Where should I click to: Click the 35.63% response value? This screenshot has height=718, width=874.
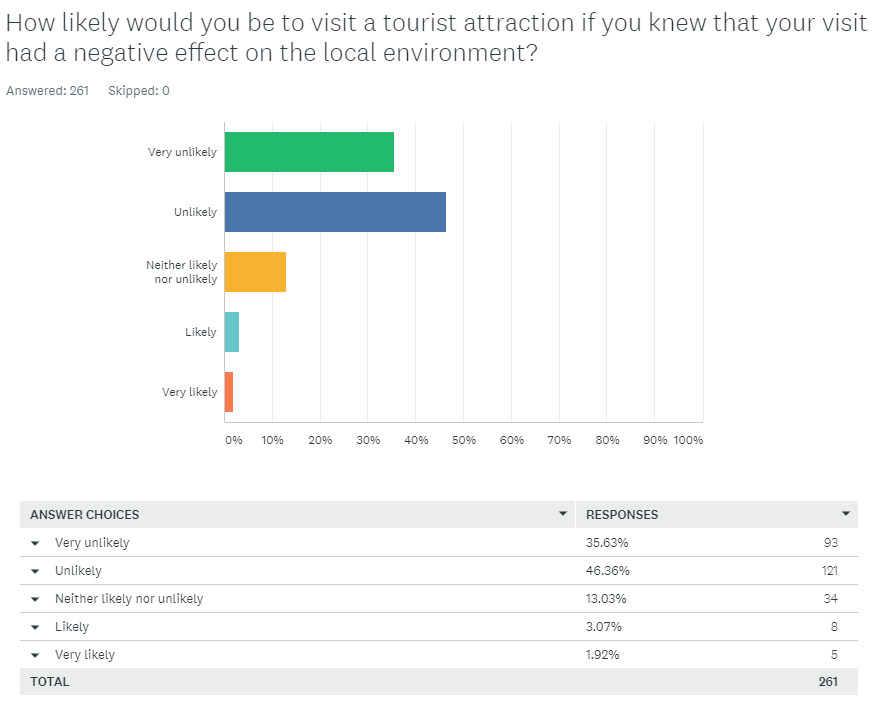coord(607,543)
